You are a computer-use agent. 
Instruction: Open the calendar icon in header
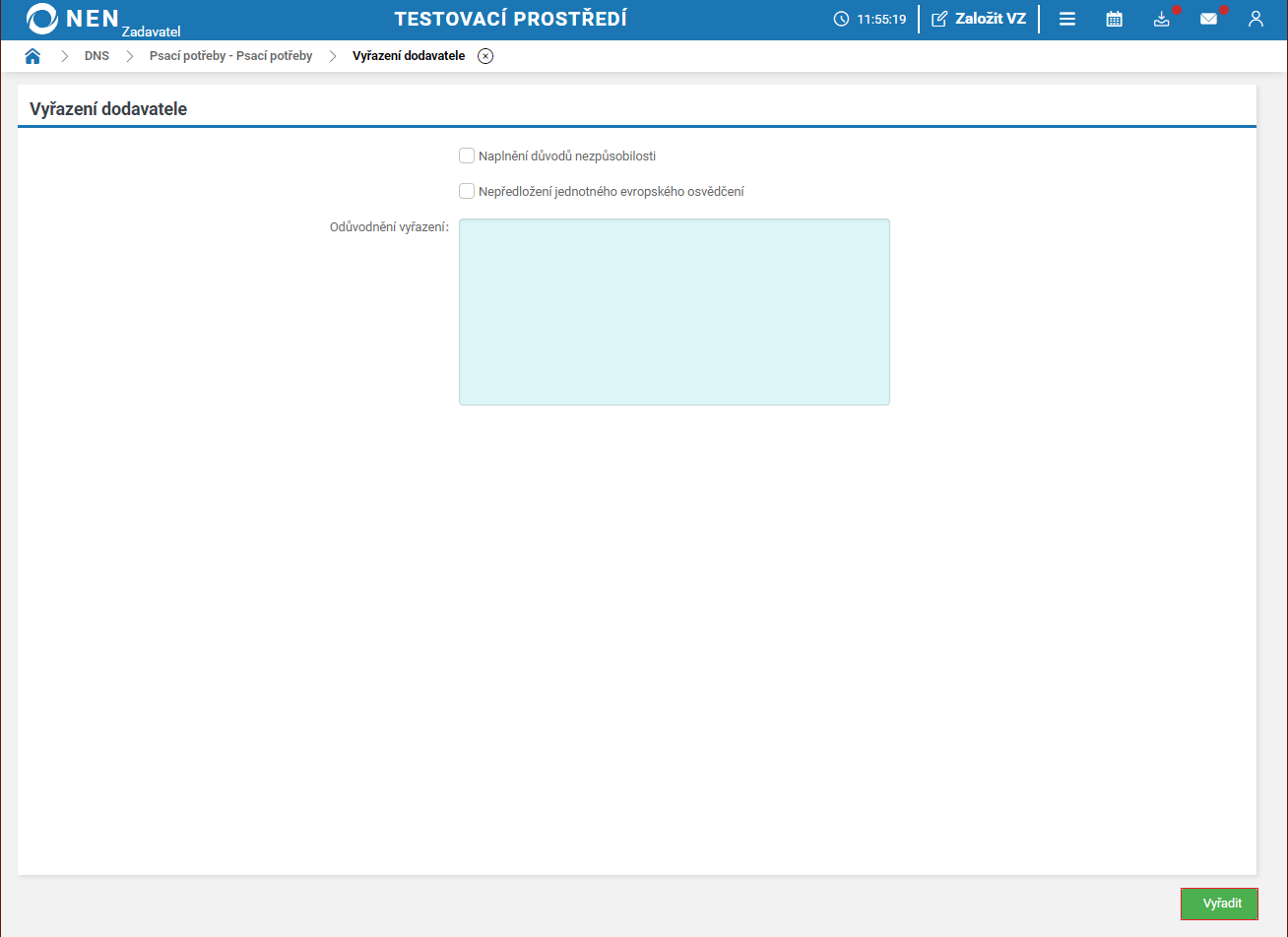pos(1114,19)
